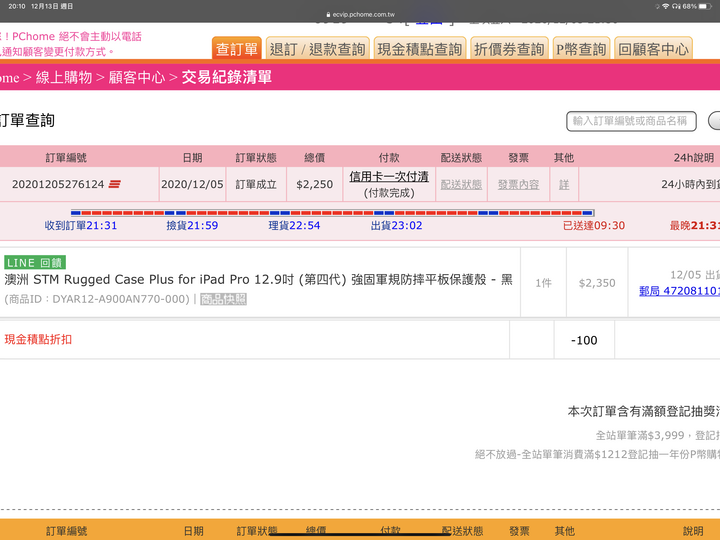Image resolution: width=720 pixels, height=540 pixels.
Task: Click the 訂單成立 order status cell
Action: pos(256,185)
